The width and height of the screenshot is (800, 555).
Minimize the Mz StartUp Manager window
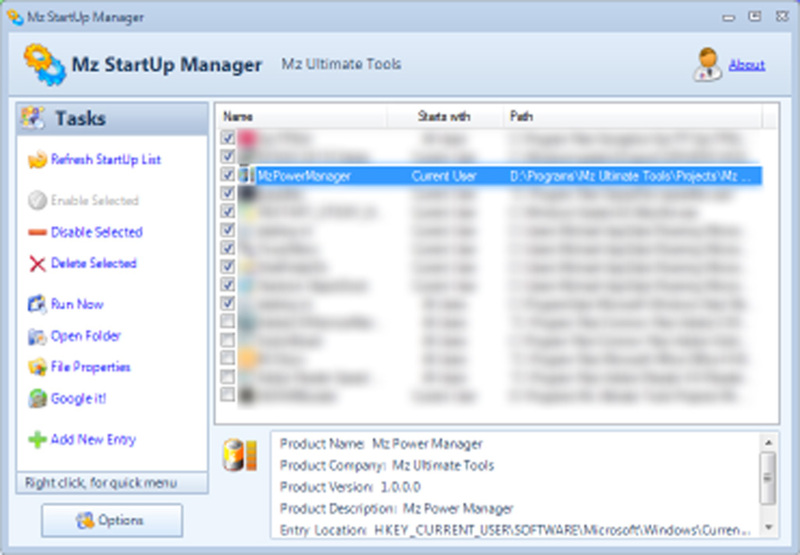pyautogui.click(x=729, y=17)
